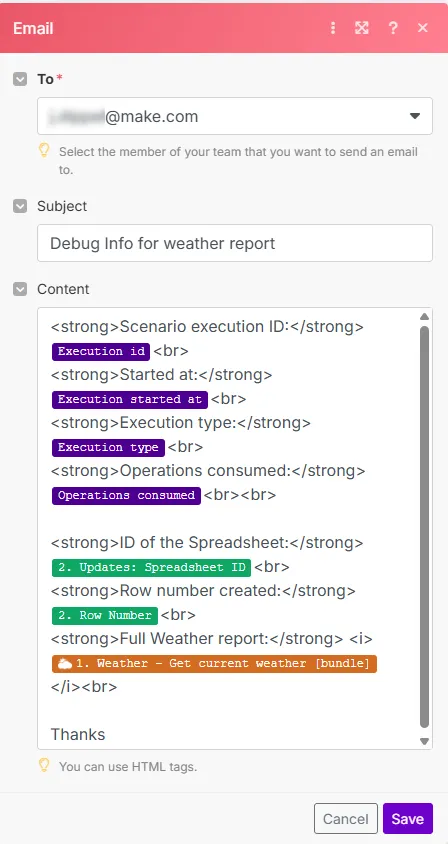Screen dimensions: 448x844
Task: Toggle the To field map checkbox
Action: coord(20,80)
